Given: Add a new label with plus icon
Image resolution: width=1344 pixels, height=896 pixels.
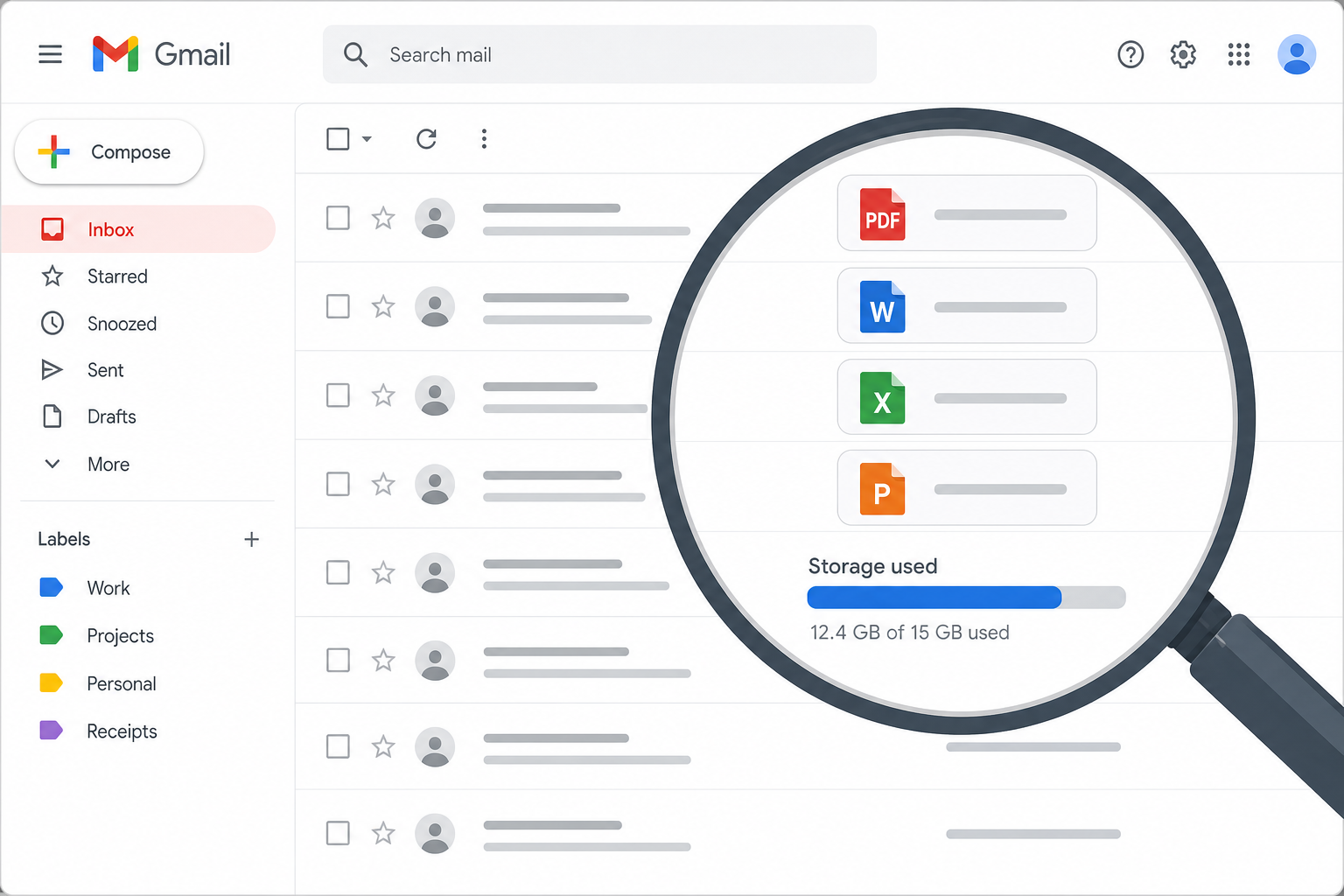Looking at the screenshot, I should click(251, 539).
